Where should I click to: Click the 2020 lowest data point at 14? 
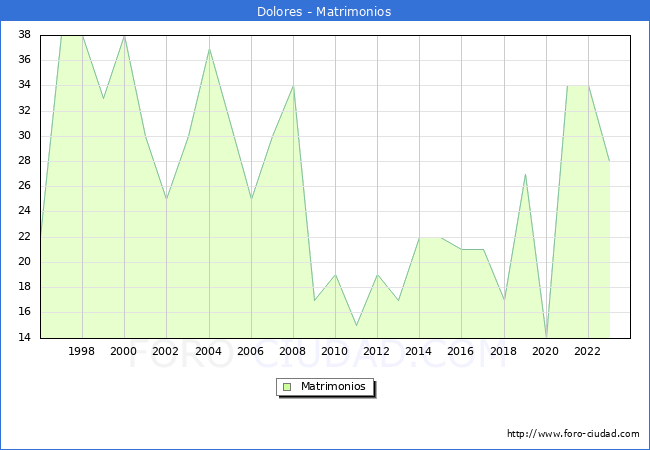(546, 336)
